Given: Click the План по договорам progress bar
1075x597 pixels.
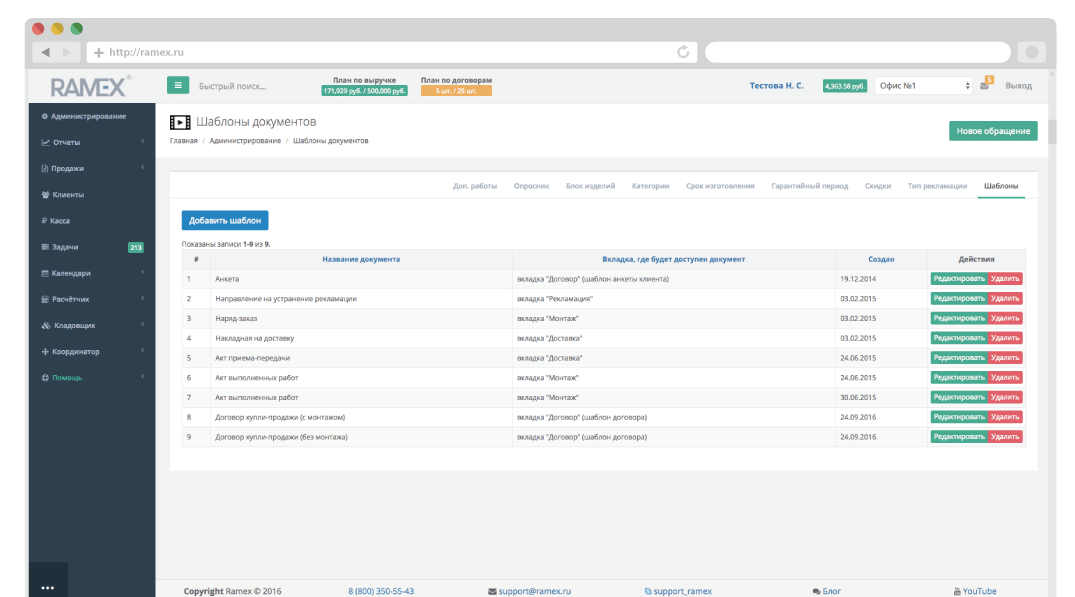Looking at the screenshot, I should coord(456,90).
